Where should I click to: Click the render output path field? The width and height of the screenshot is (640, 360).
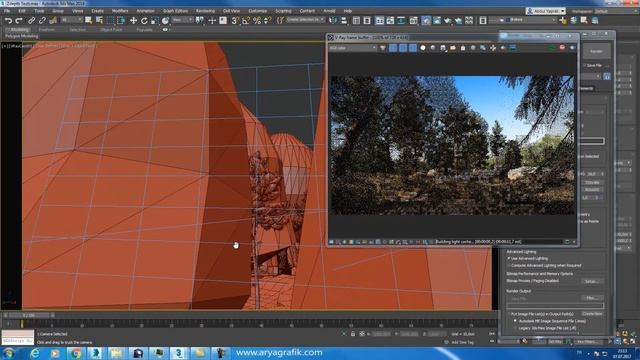(555, 306)
